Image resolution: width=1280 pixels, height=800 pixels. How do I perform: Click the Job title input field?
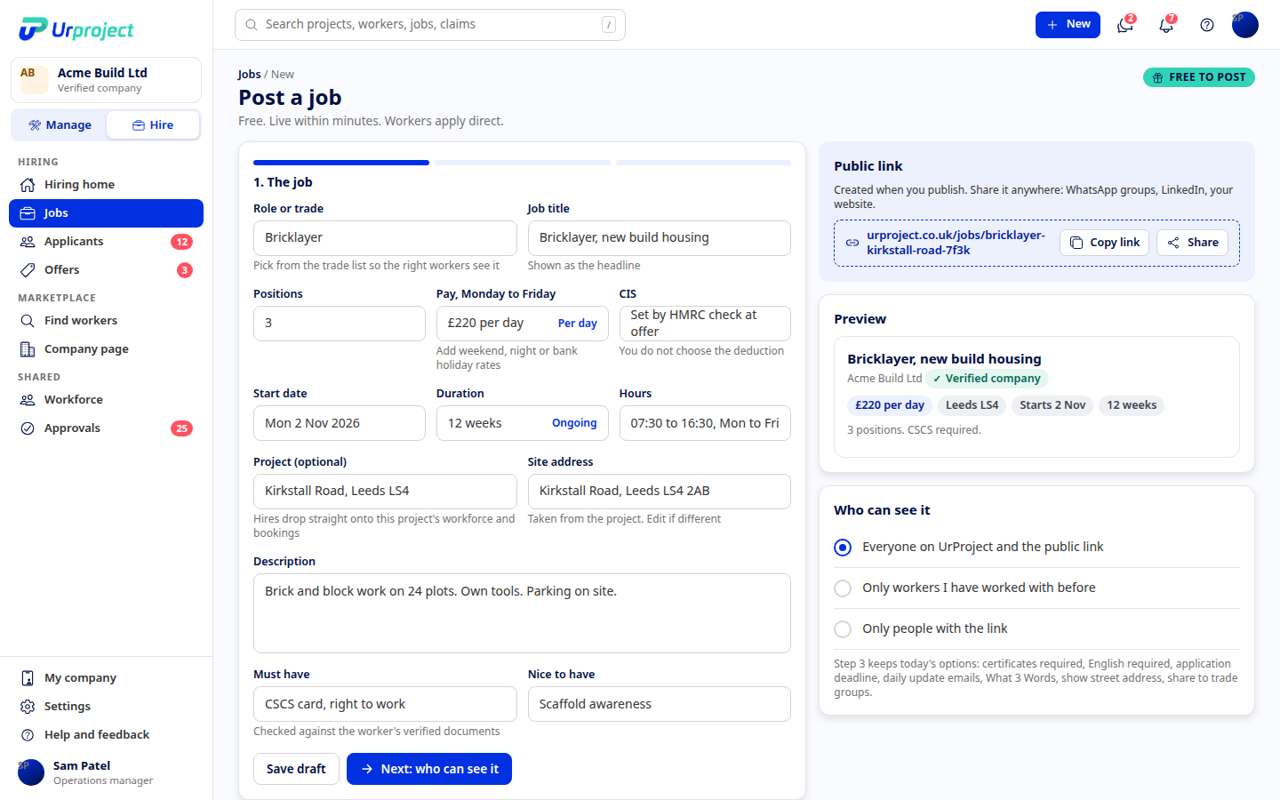click(x=659, y=238)
